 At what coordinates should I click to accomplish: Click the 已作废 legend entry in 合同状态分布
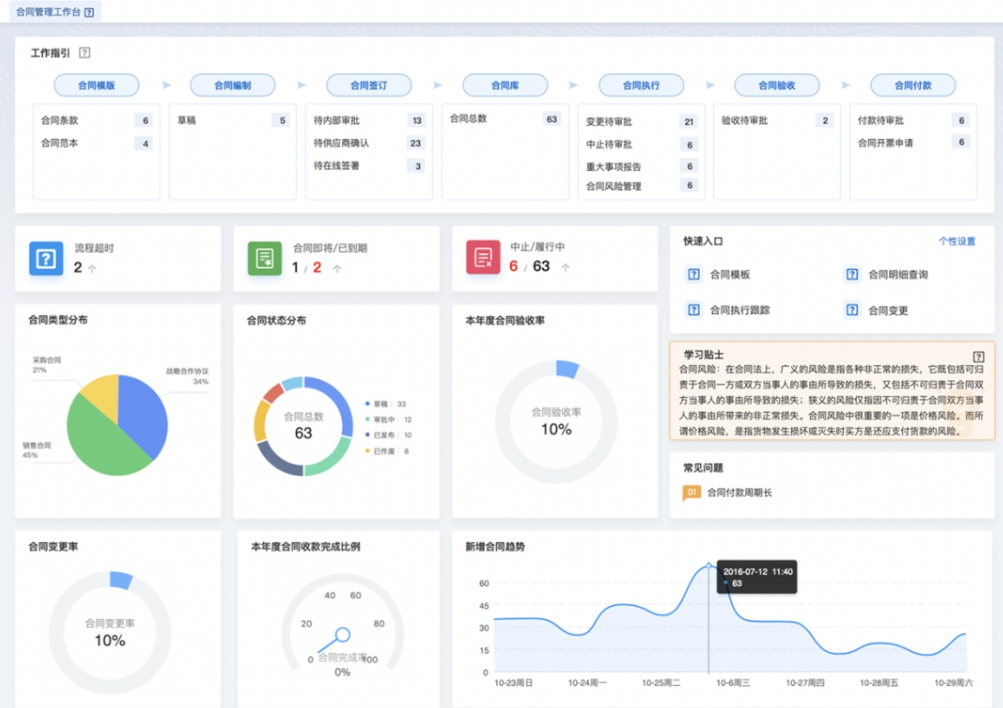pyautogui.click(x=387, y=451)
